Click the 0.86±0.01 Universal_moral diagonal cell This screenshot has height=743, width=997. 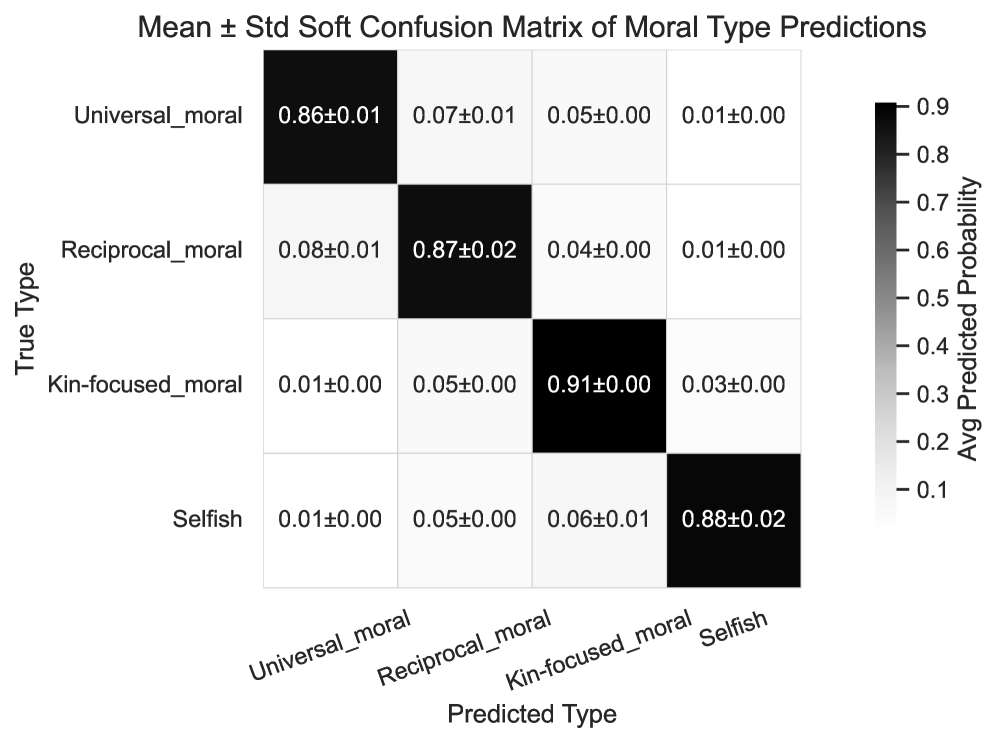coord(330,116)
